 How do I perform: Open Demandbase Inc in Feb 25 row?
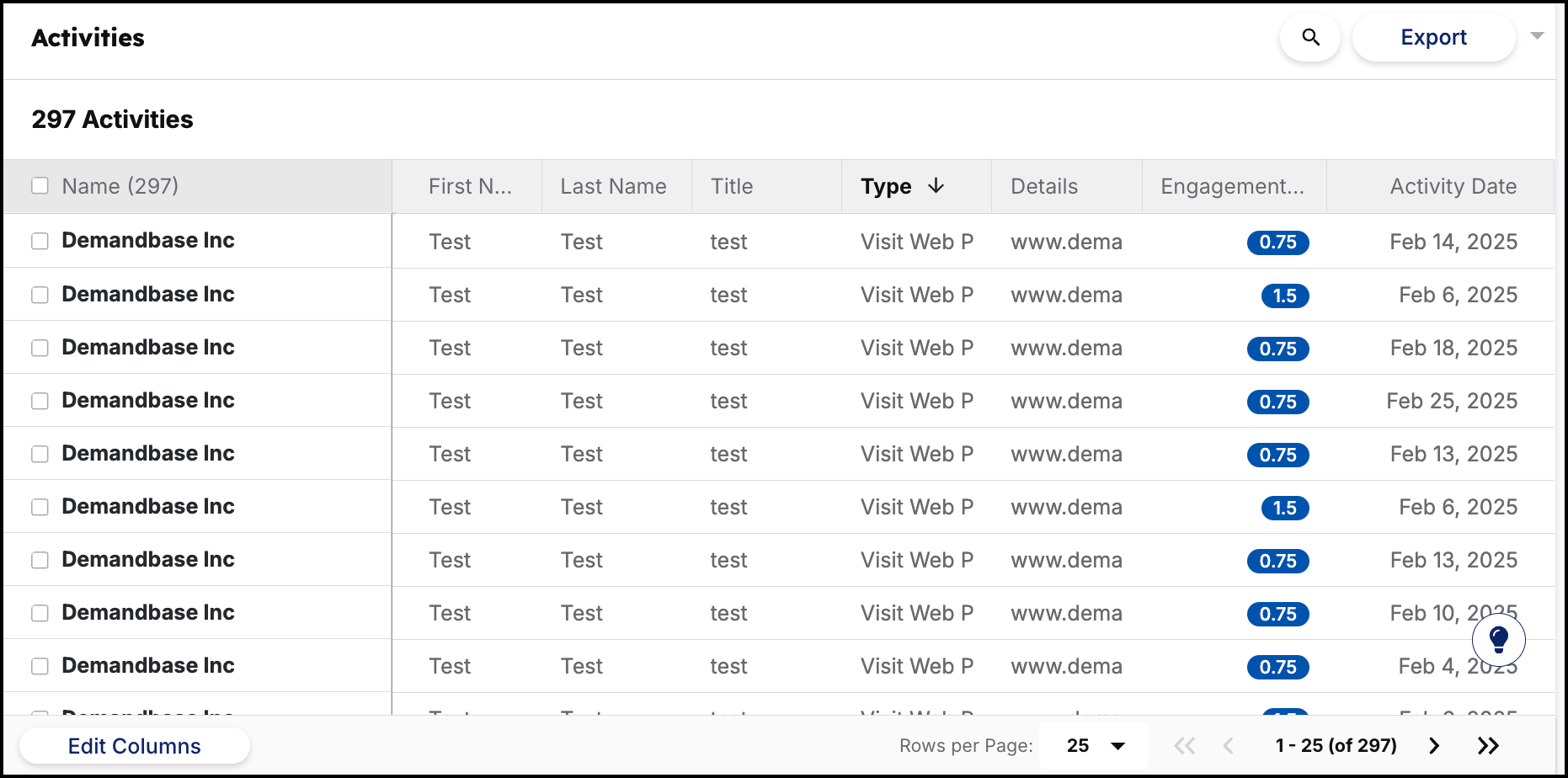[x=148, y=400]
